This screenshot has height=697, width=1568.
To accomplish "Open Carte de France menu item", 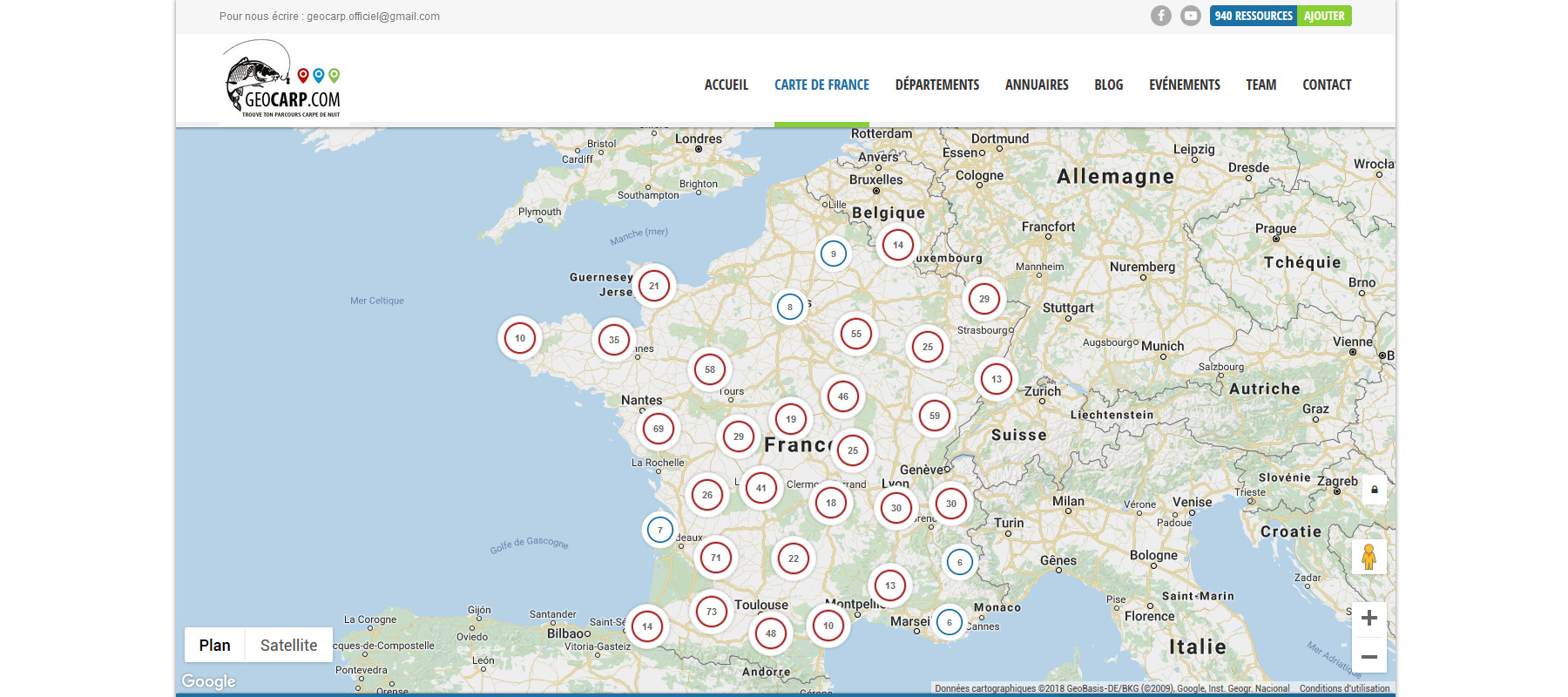I will 821,85.
